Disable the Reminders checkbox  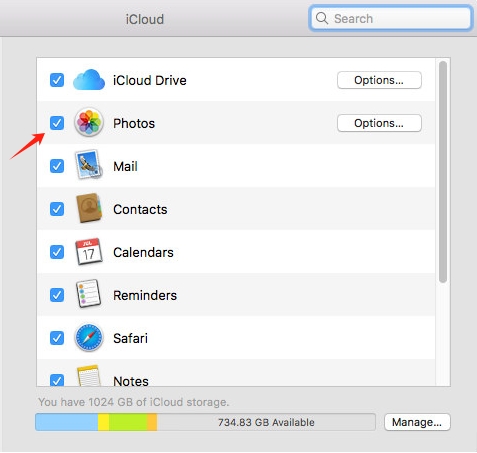[x=57, y=295]
